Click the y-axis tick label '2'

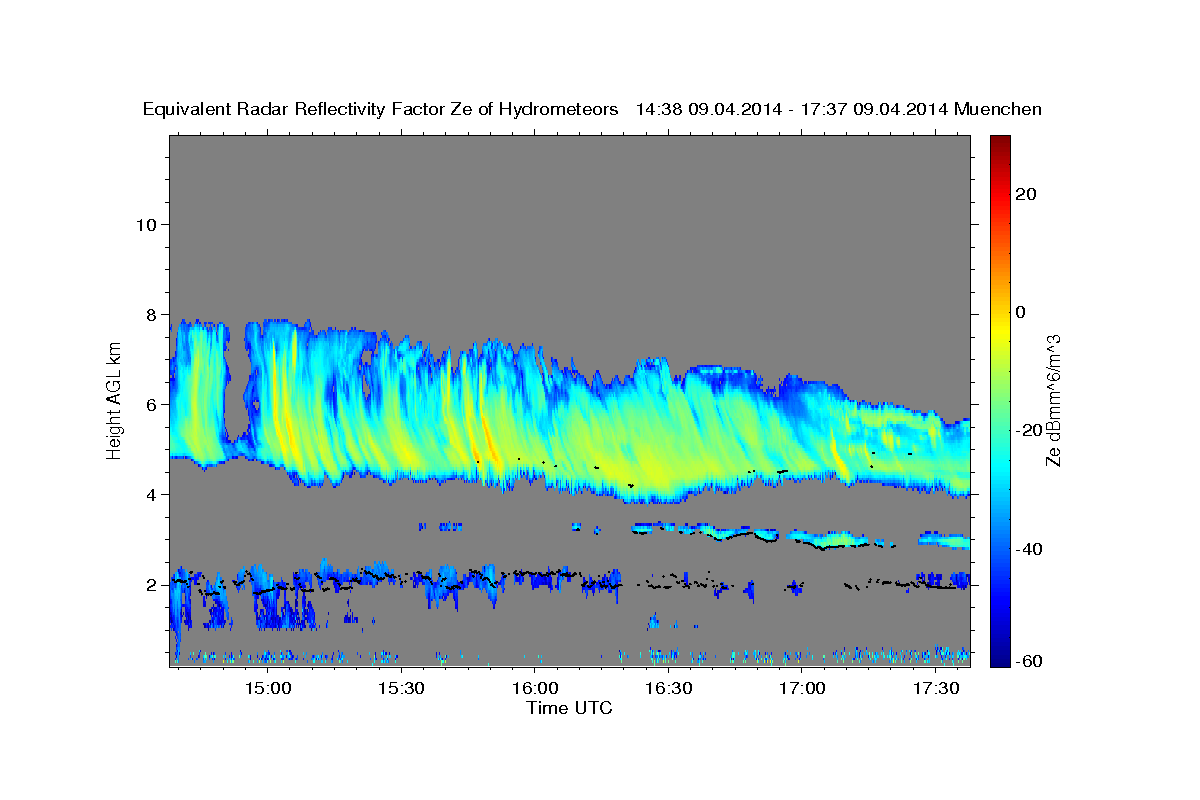pos(150,585)
